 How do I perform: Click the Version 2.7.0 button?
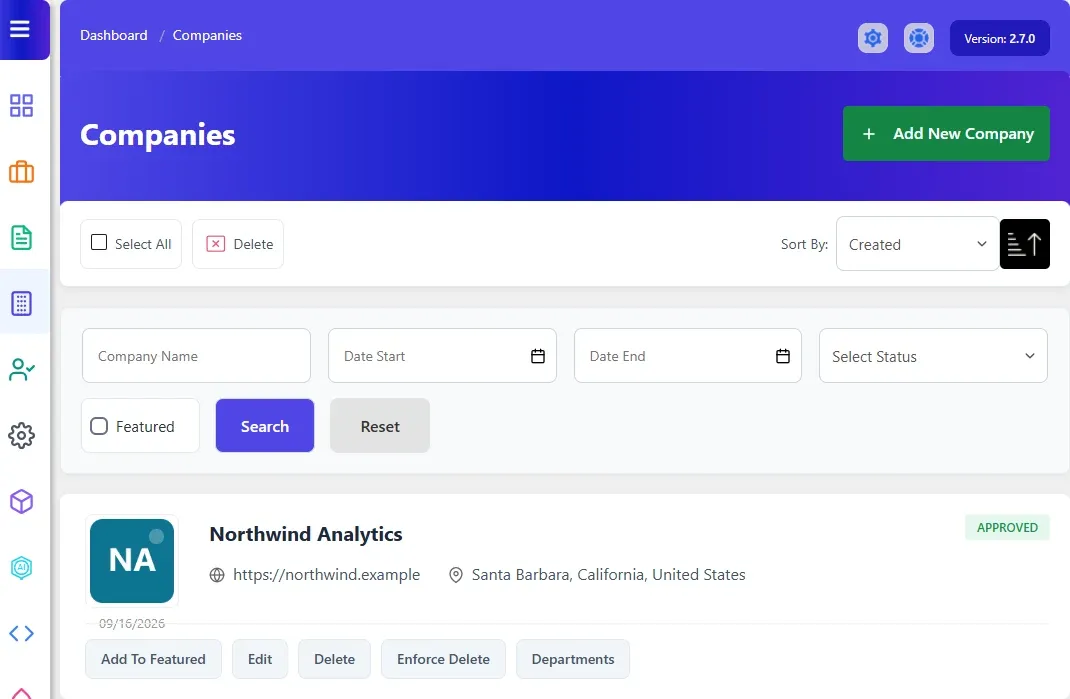pyautogui.click(x=1000, y=38)
